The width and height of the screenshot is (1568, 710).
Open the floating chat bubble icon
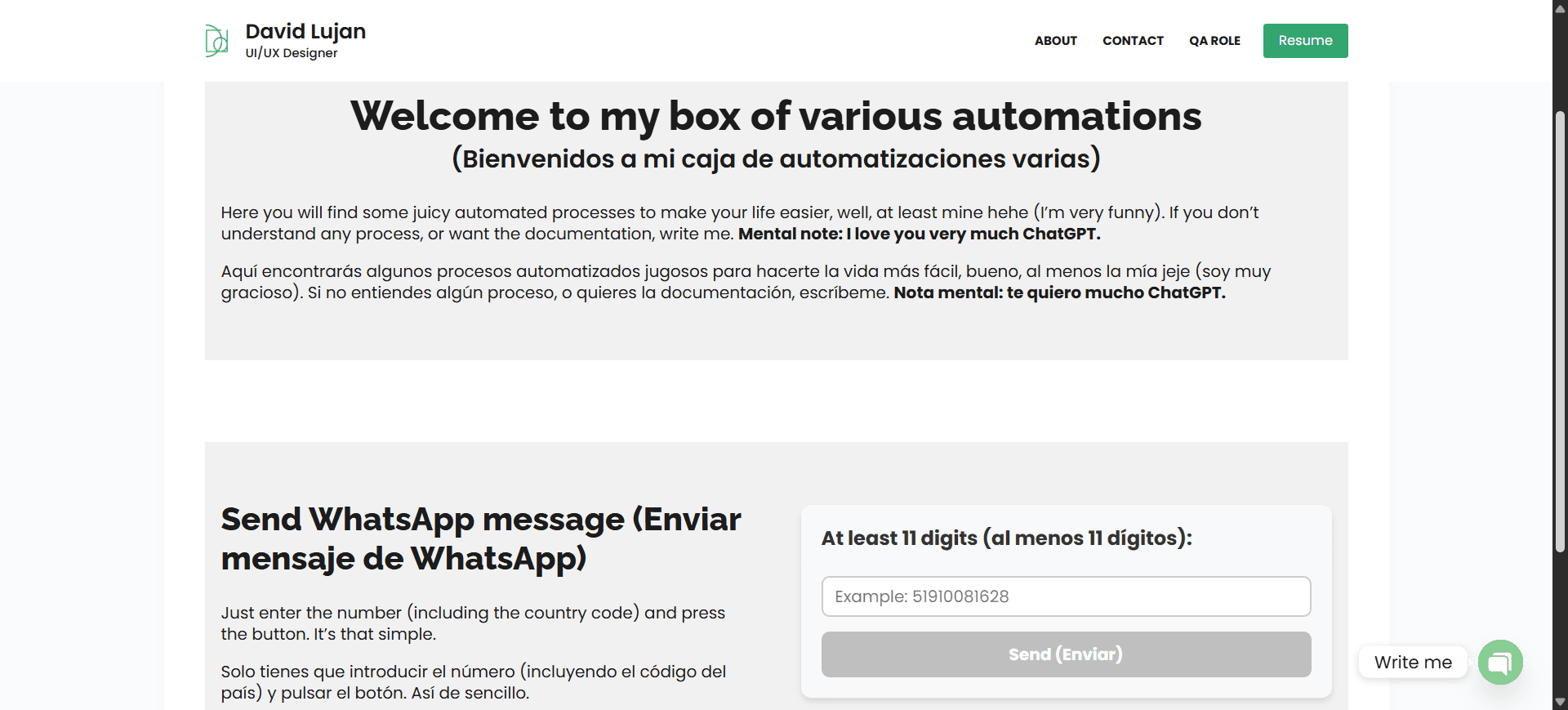pos(1499,662)
